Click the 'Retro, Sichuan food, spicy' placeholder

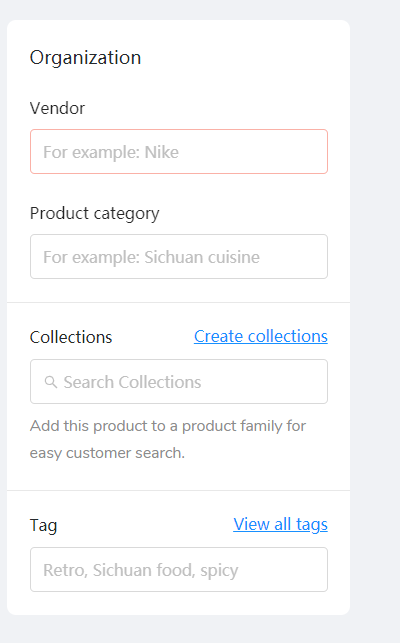coord(141,570)
